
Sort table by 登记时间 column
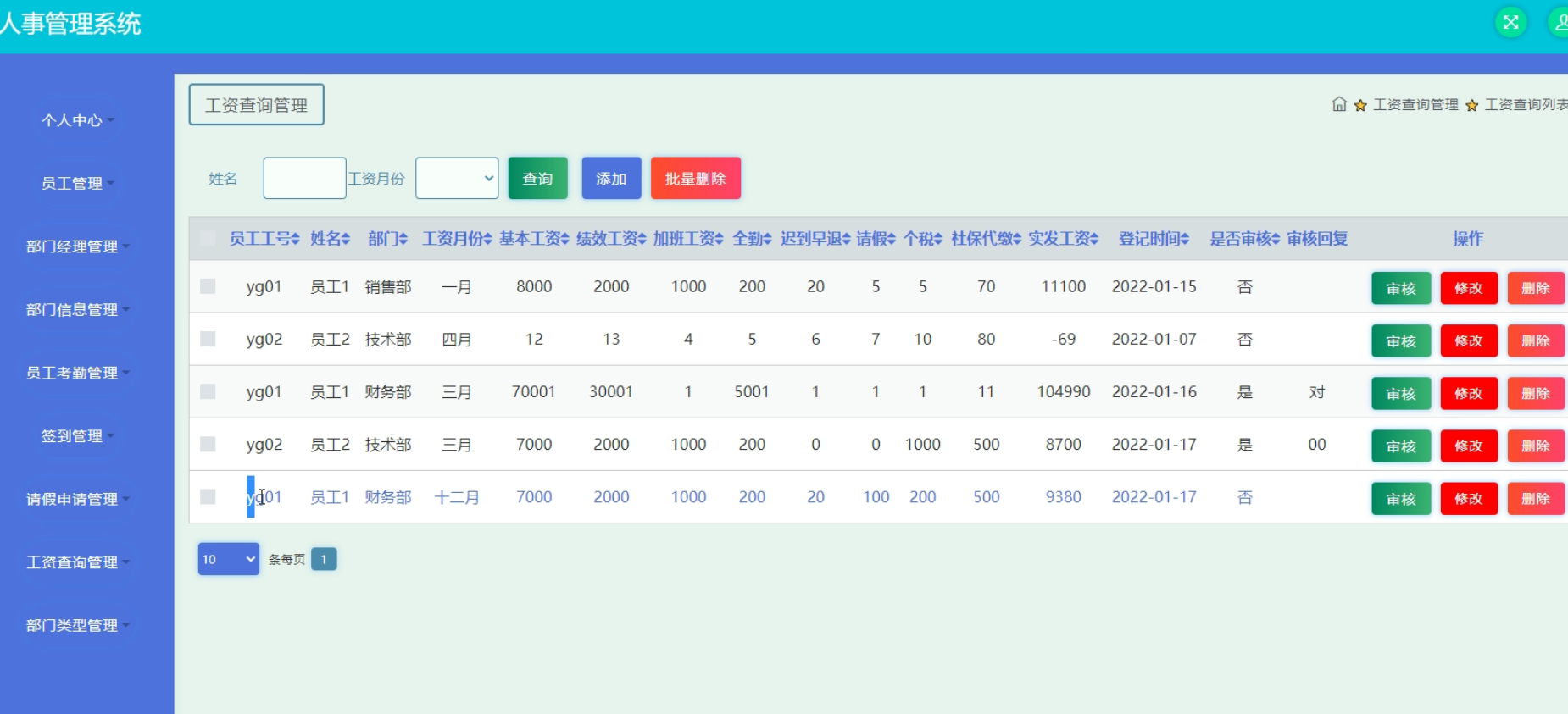coord(1154,239)
